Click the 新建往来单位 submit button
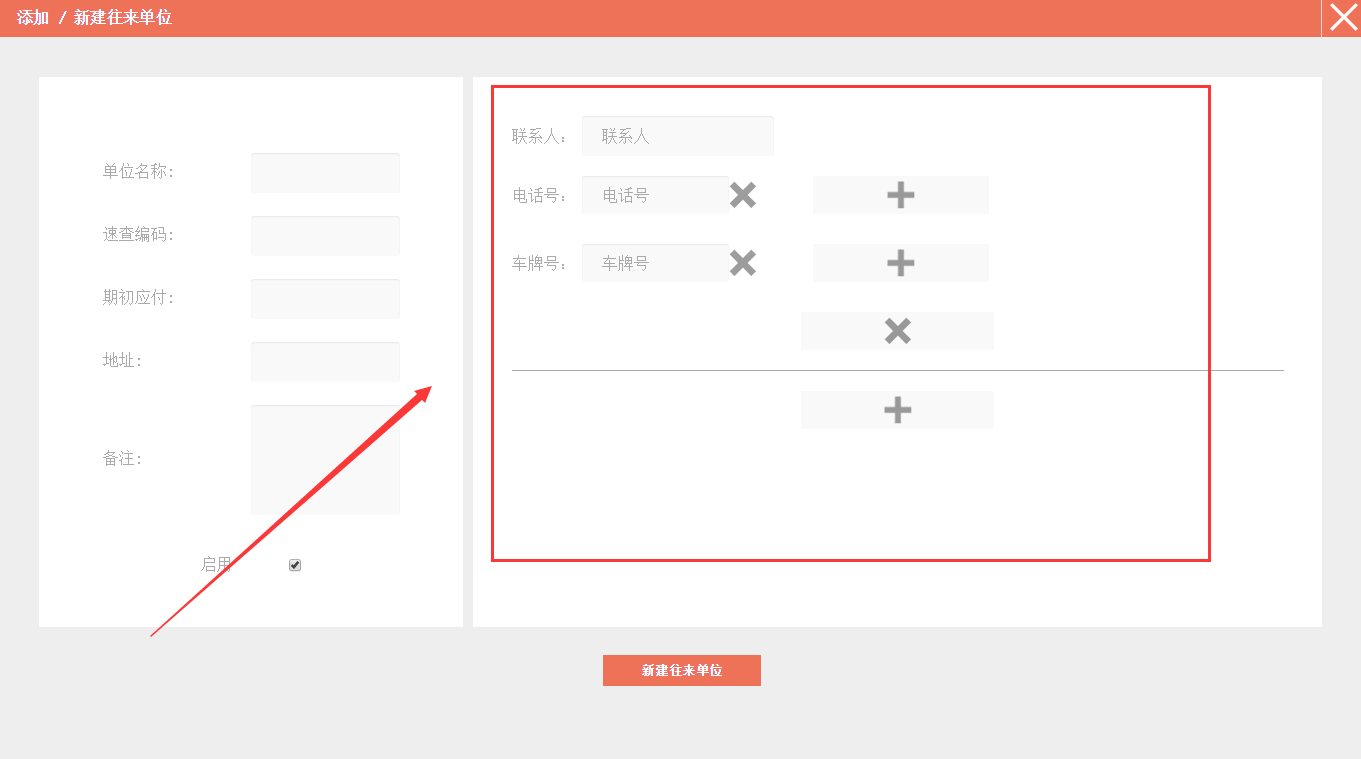 point(681,670)
